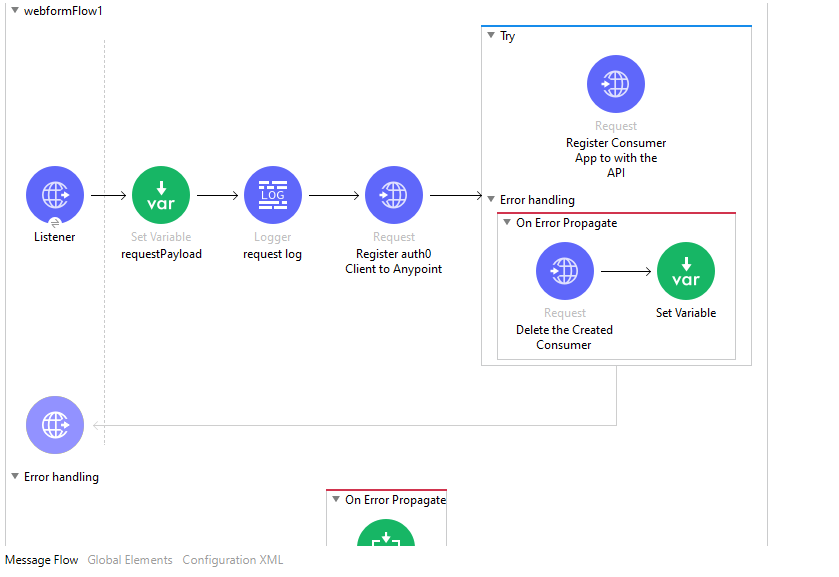Click the Set Variable requestPayload icon
Screen dimensions: 839x577
click(161, 195)
